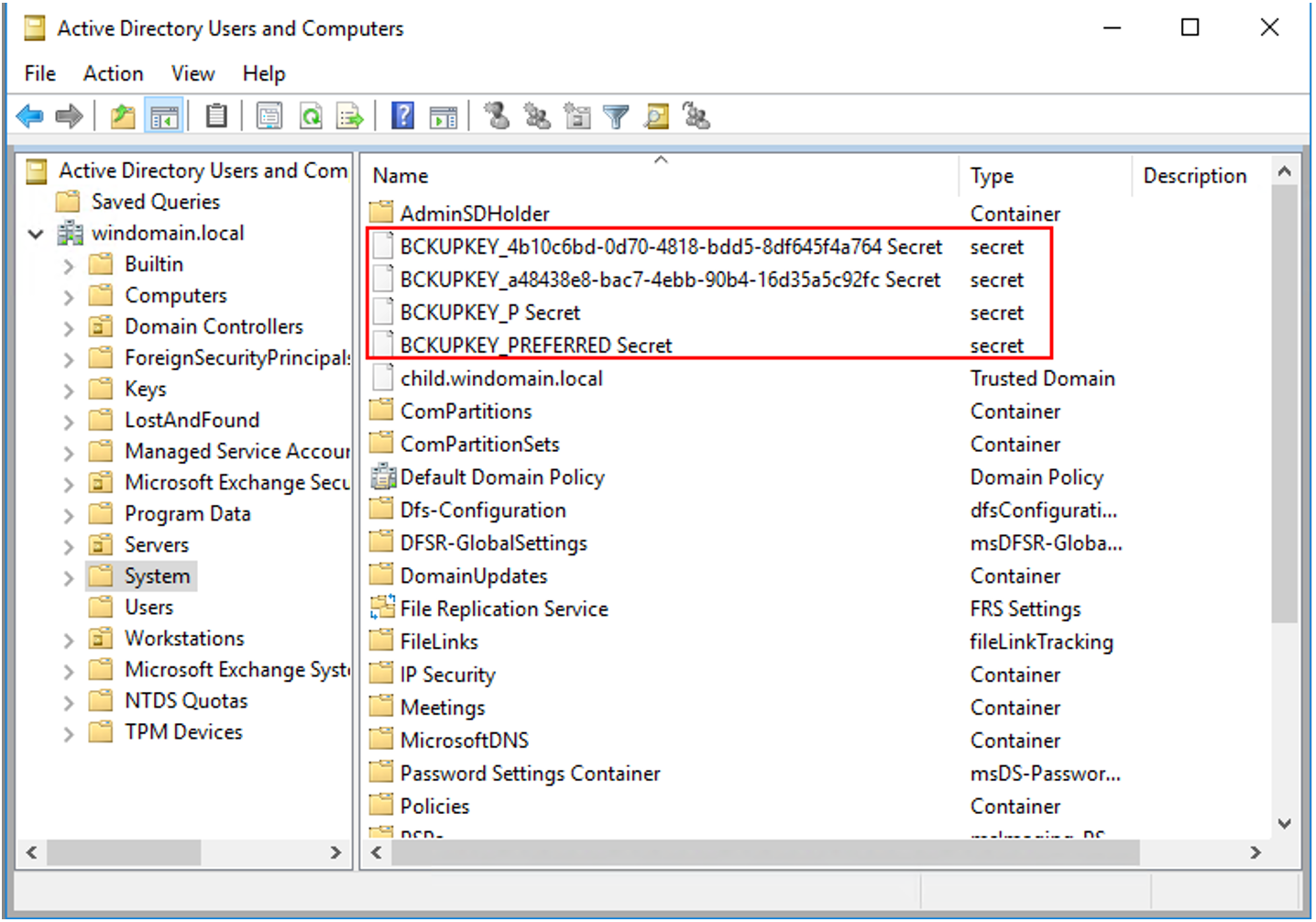Image resolution: width=1316 pixels, height=922 pixels.
Task: Select the BCKUPKEY_P Secret entry
Action: (x=490, y=313)
